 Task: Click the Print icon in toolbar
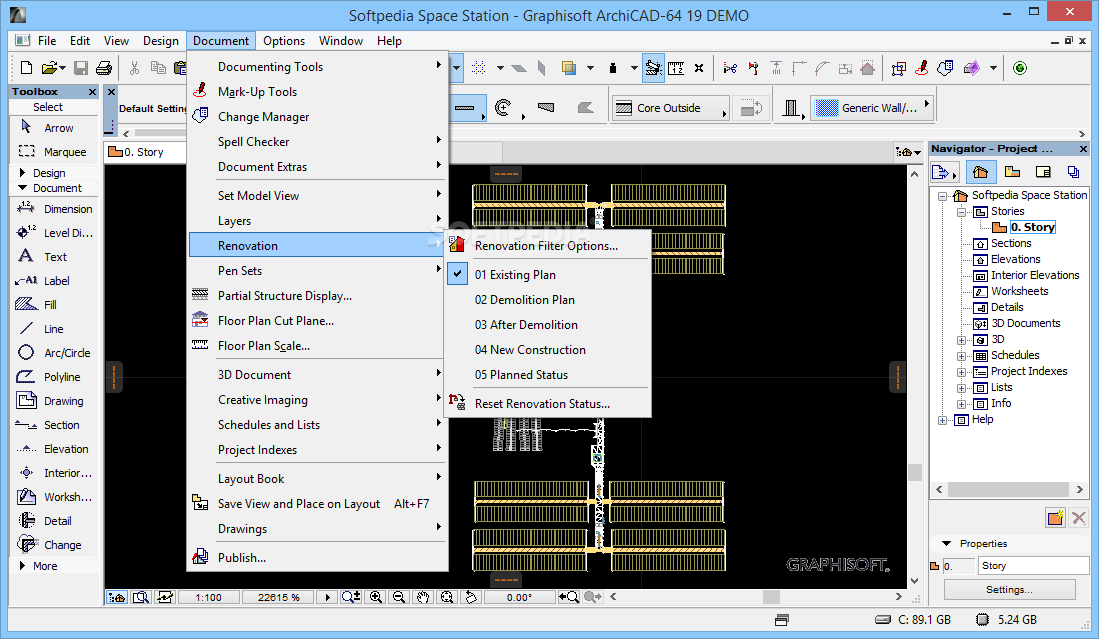coord(104,68)
